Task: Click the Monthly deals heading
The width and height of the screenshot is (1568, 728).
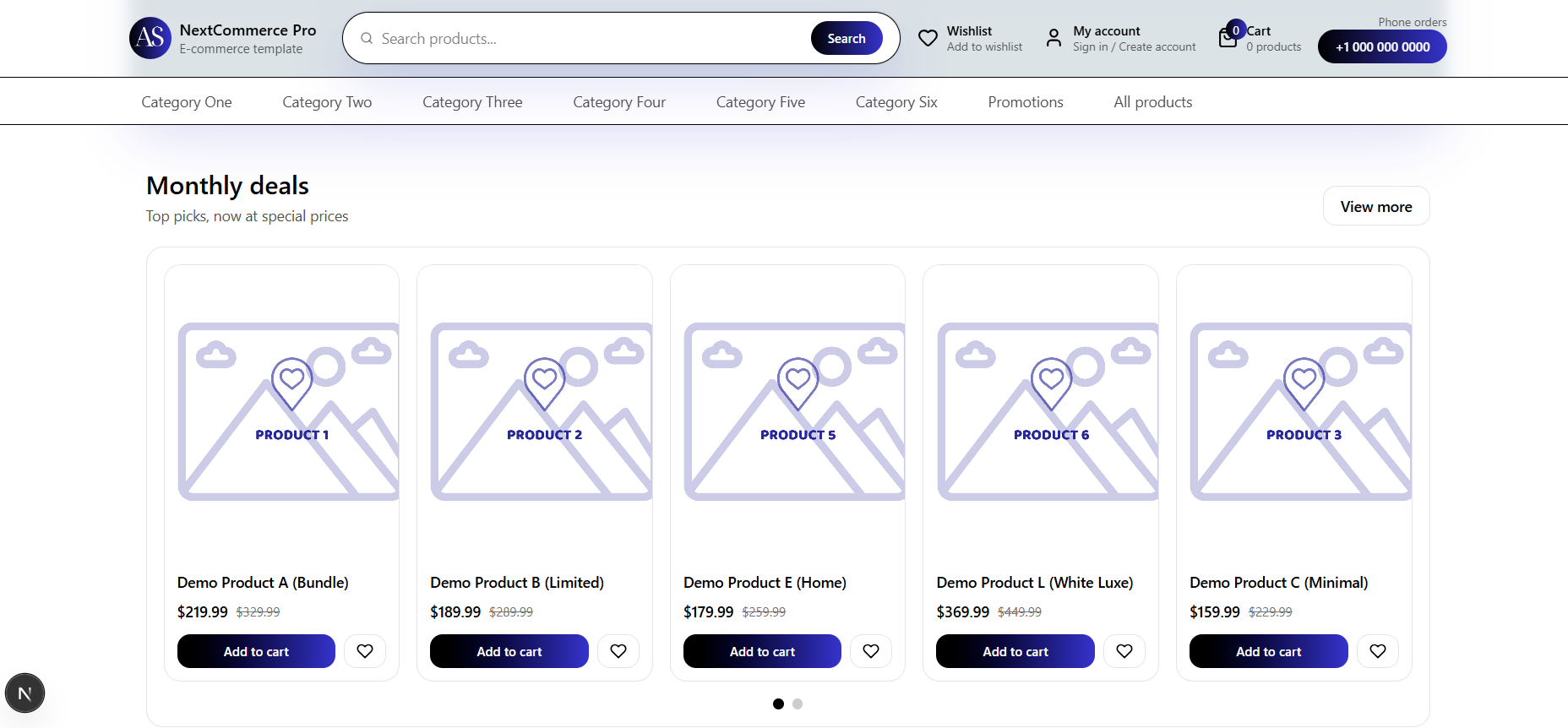Action: pyautogui.click(x=227, y=185)
